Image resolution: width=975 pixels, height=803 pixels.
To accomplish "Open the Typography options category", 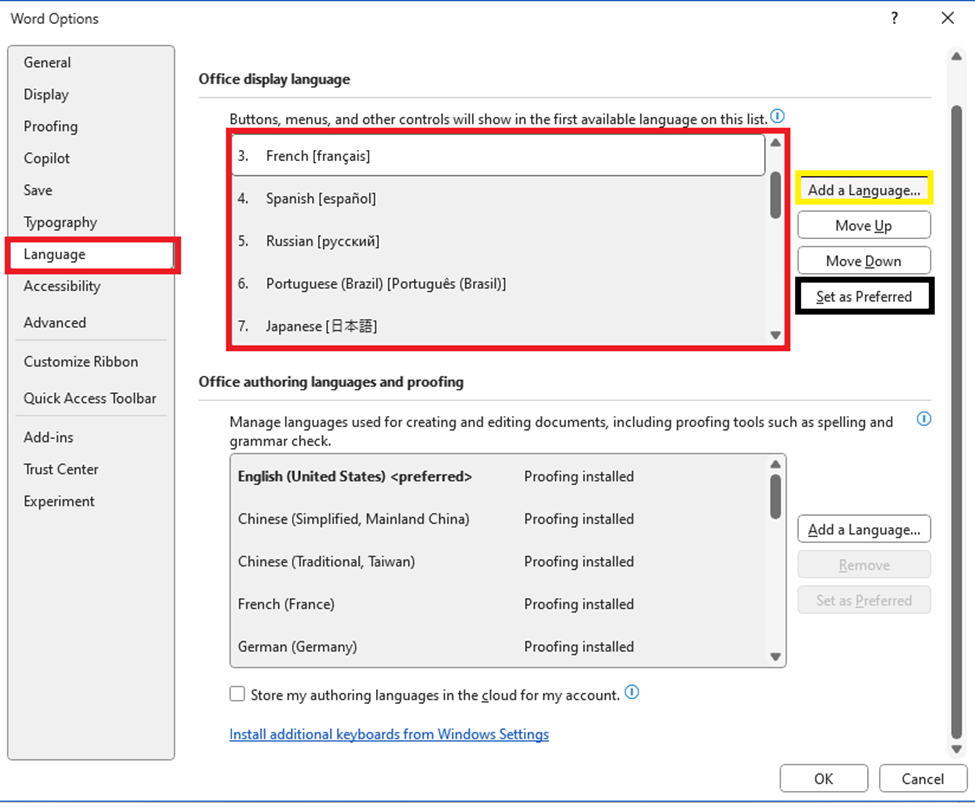I will point(91,222).
